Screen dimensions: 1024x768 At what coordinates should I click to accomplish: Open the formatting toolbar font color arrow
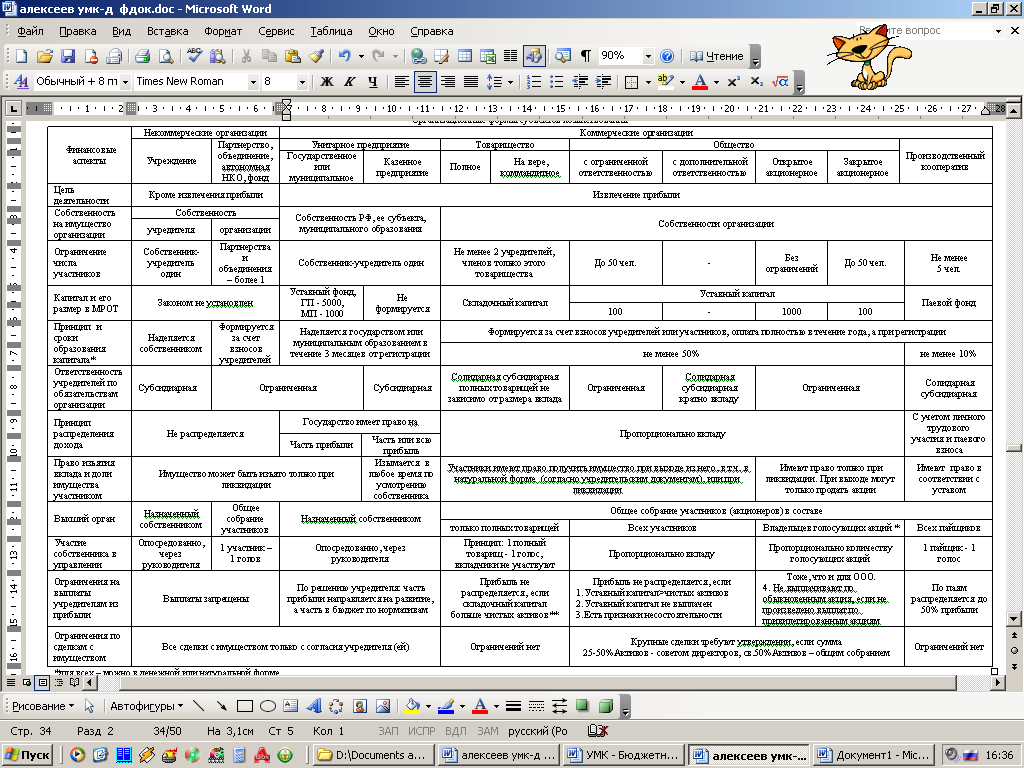tap(716, 82)
